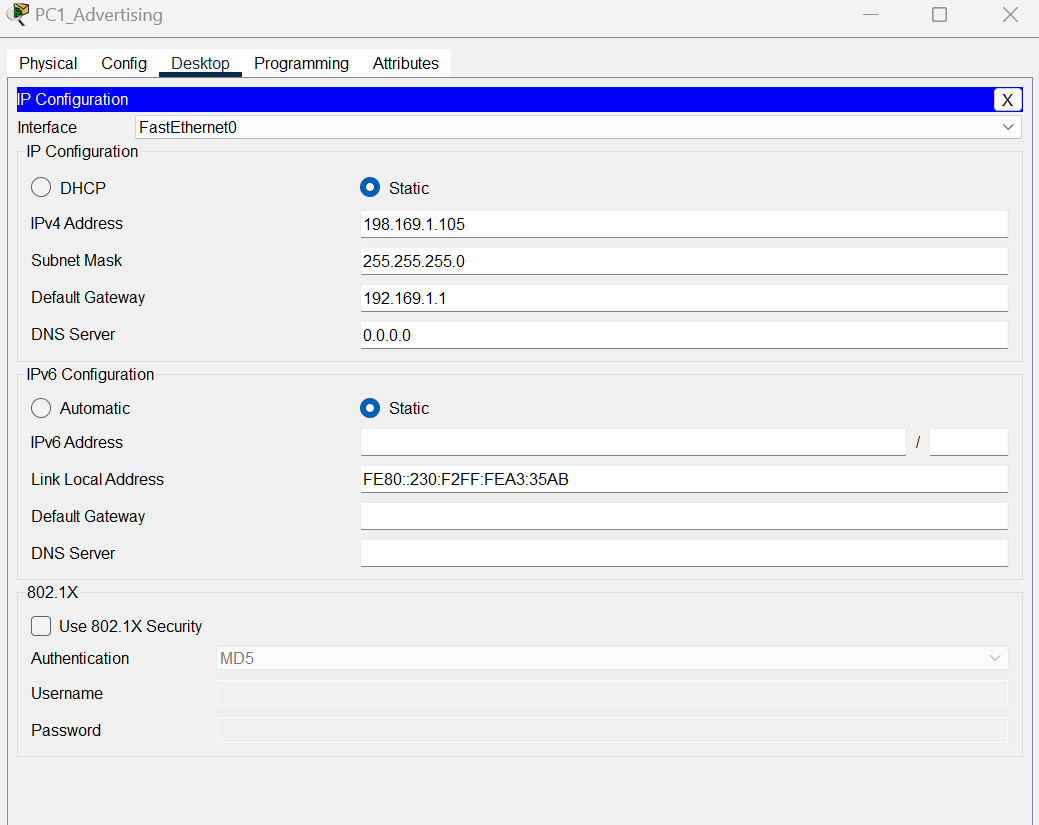This screenshot has height=825, width=1039.
Task: Click the IPv4 Address label
Action: click(77, 223)
